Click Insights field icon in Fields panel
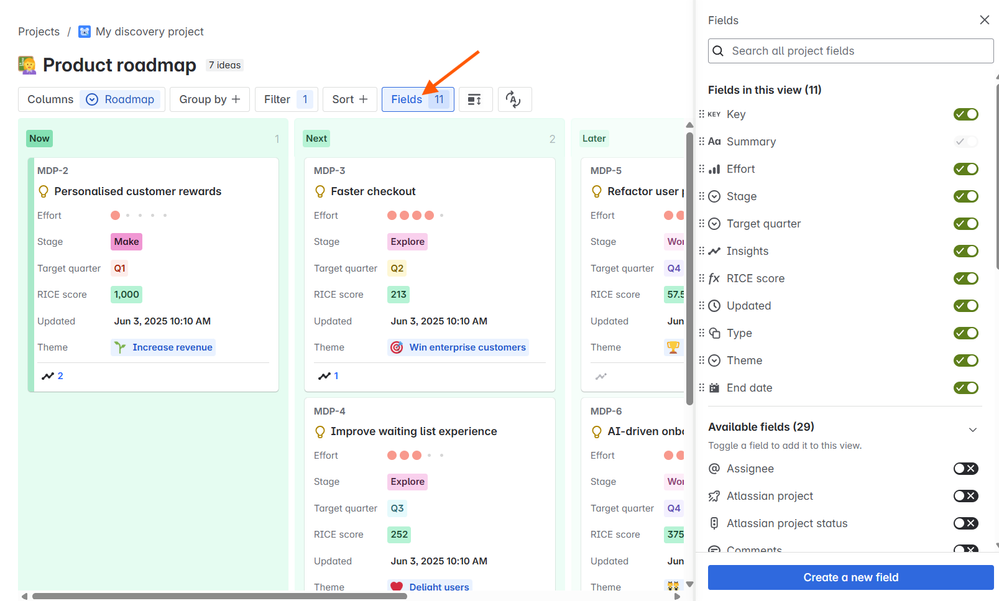The height and width of the screenshot is (601, 999). tap(714, 251)
